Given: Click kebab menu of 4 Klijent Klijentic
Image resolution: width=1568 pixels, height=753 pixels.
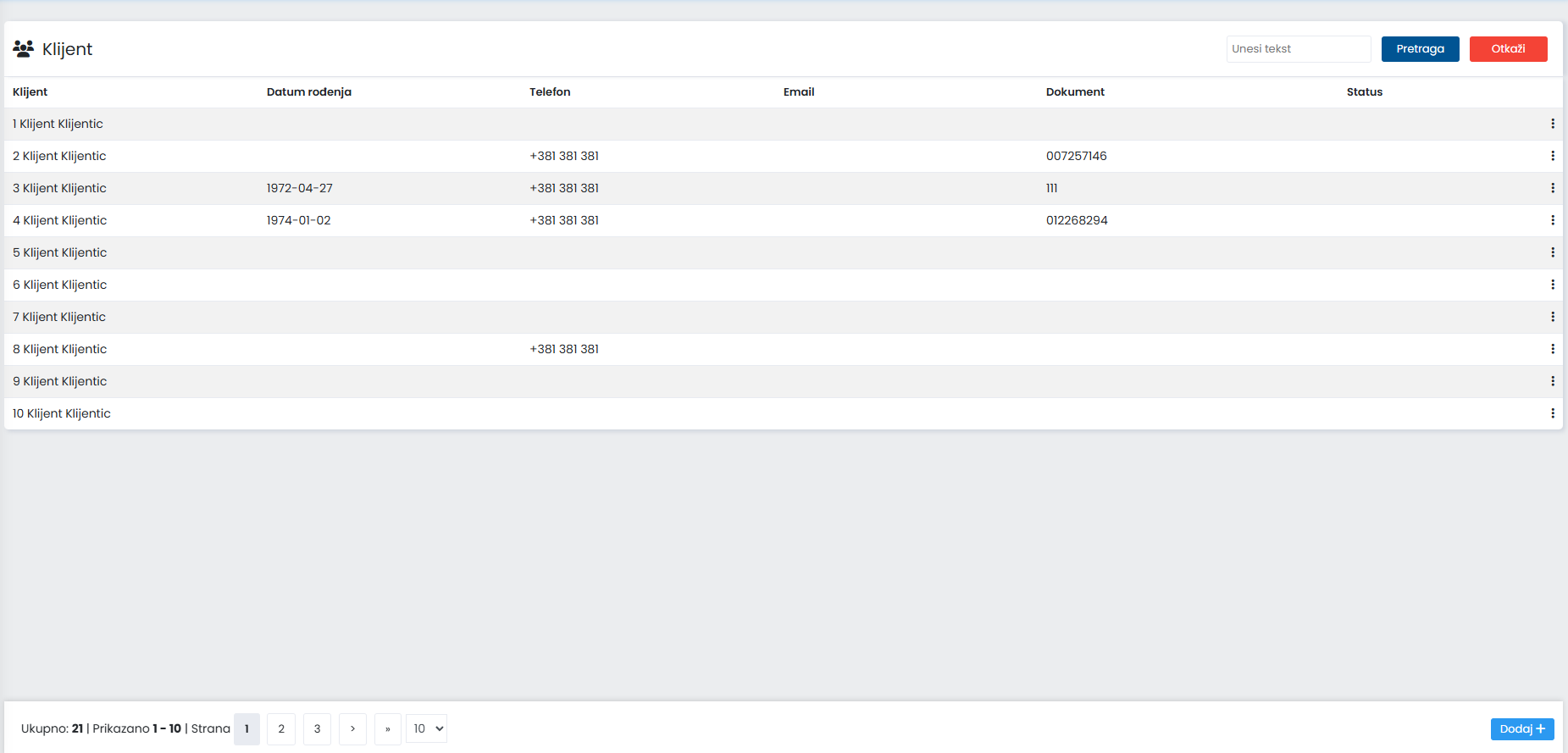Looking at the screenshot, I should pyautogui.click(x=1552, y=220).
